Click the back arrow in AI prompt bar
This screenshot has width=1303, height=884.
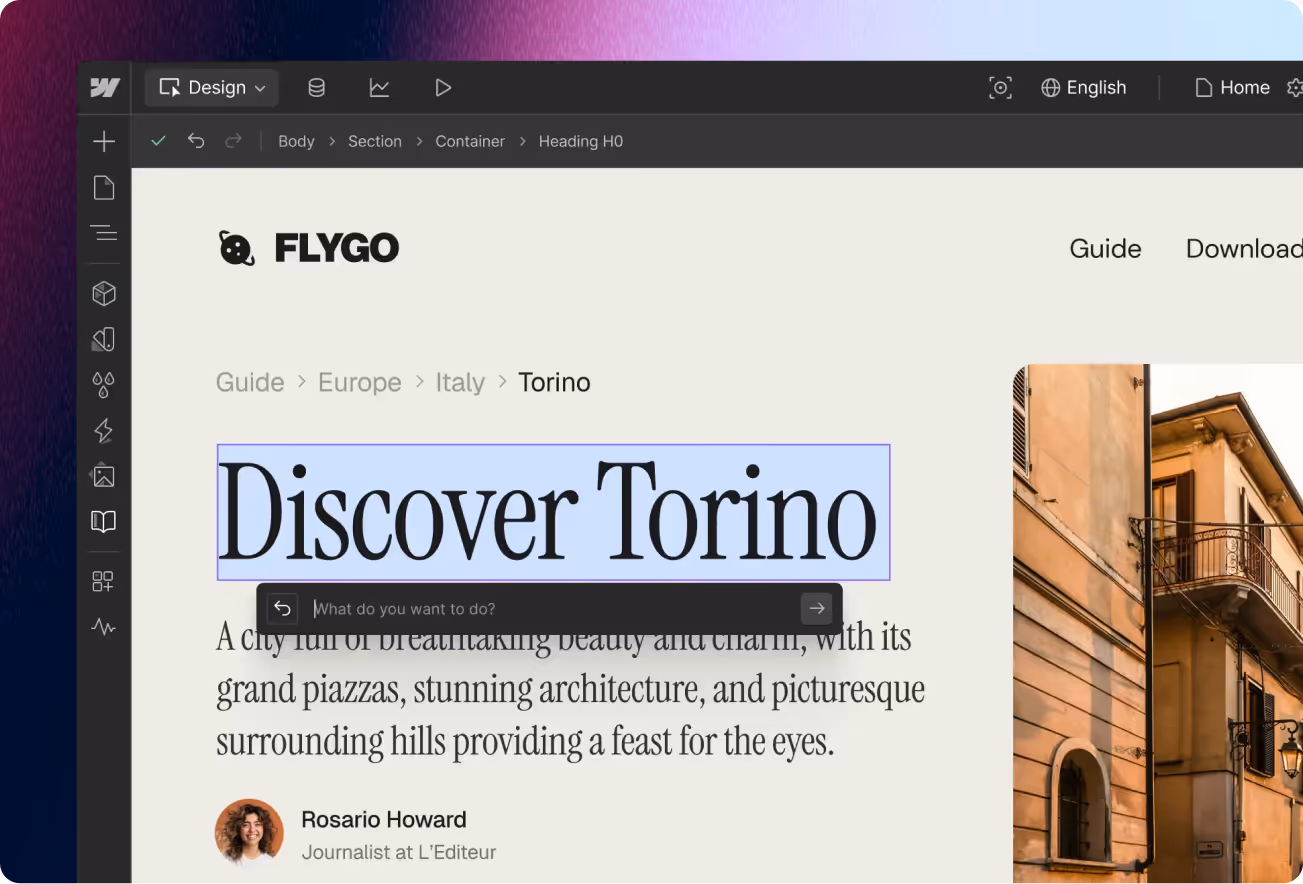click(x=282, y=608)
